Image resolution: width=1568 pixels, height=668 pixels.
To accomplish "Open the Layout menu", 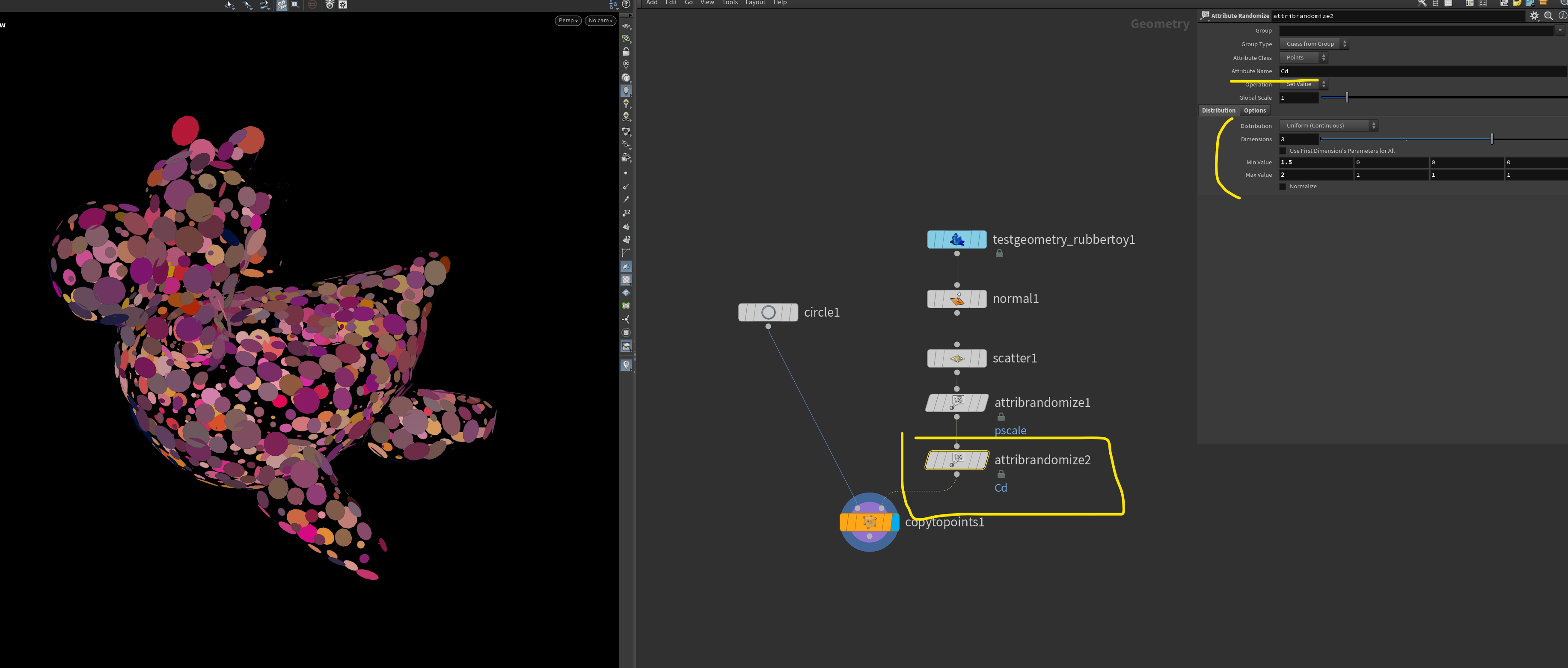I will pos(755,3).
